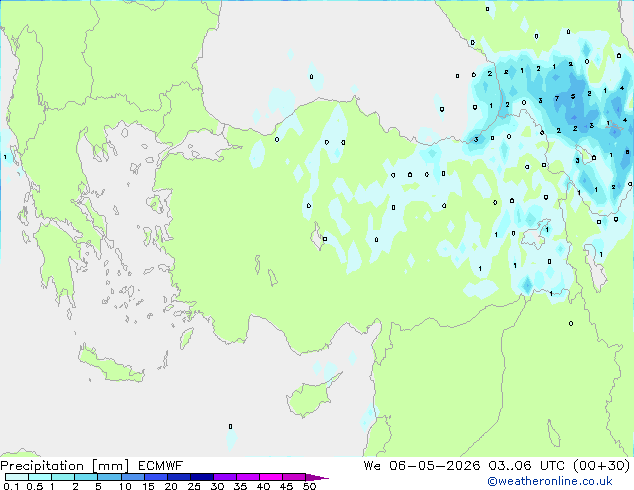Click the '(00+30)' forecast offset text
The height and width of the screenshot is (490, 634).
[x=602, y=466]
